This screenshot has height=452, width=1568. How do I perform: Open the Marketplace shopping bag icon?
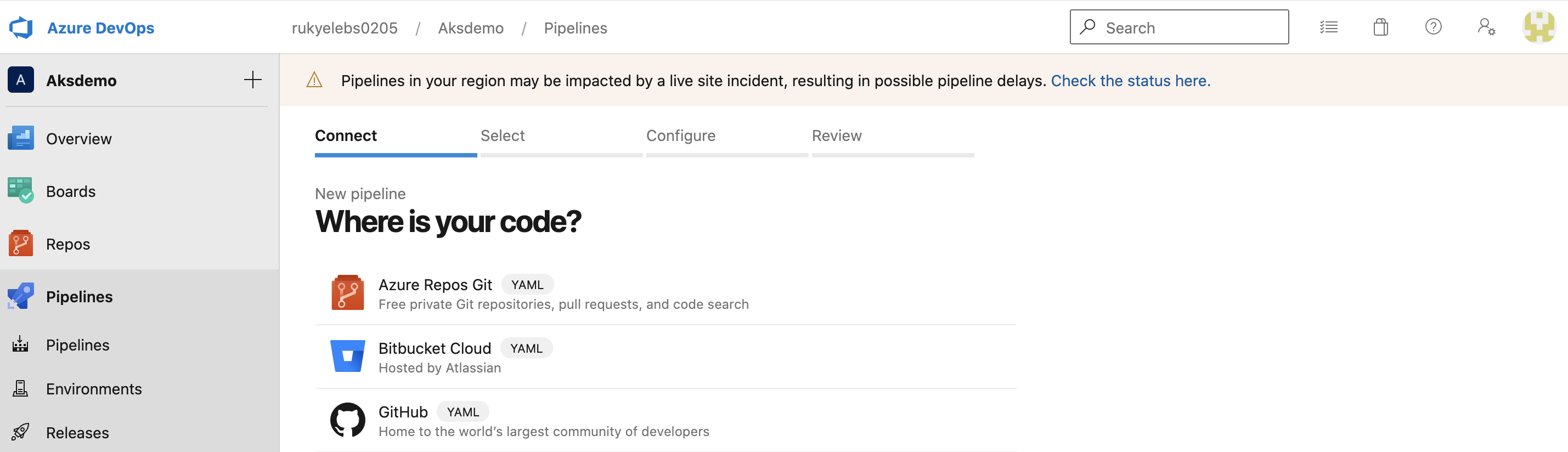1380,27
